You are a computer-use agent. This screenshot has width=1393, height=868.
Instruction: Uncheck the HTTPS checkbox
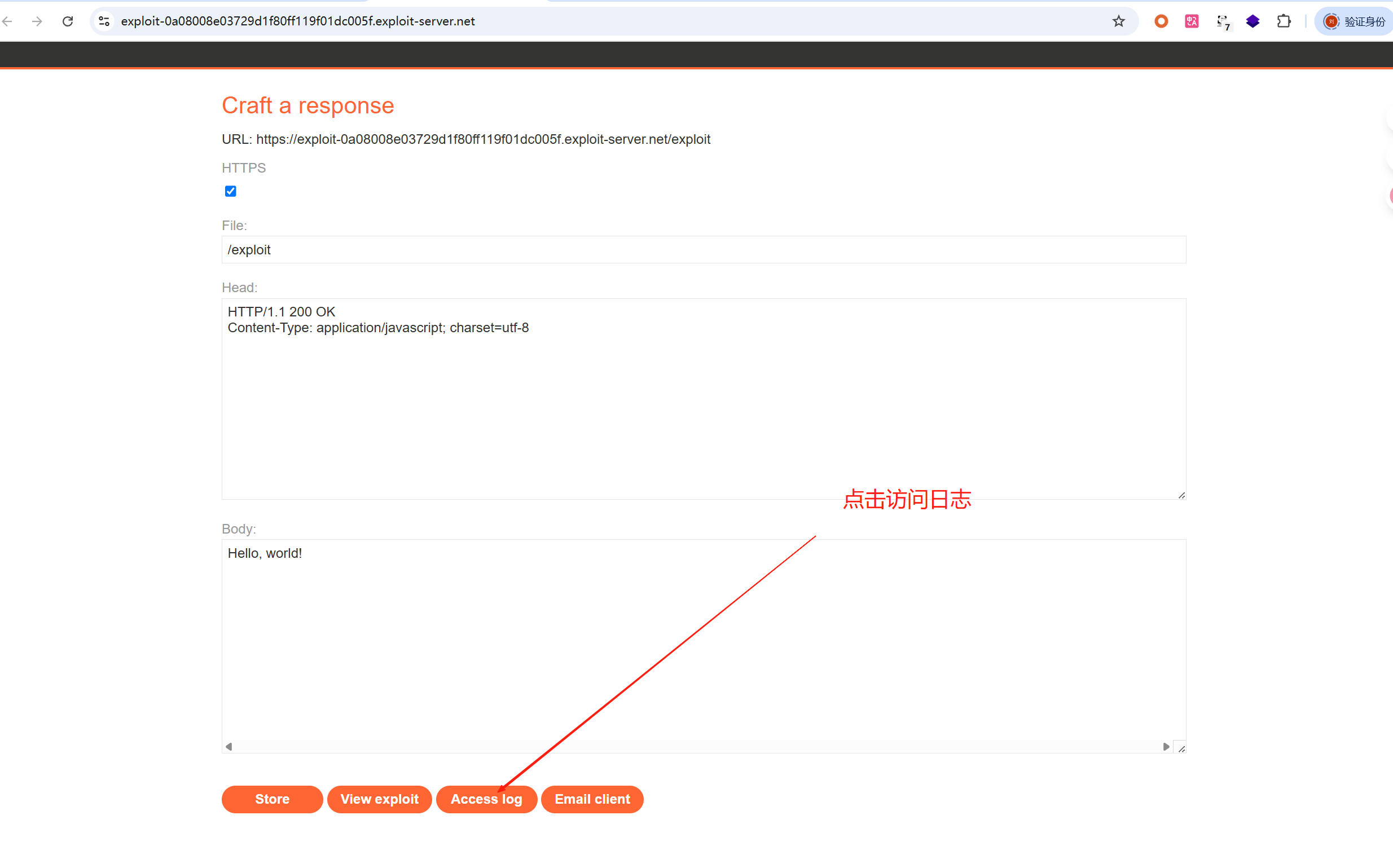(x=230, y=191)
